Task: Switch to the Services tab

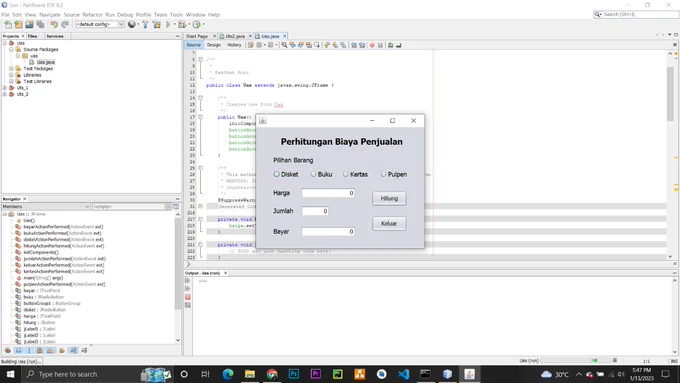Action: 55,36
